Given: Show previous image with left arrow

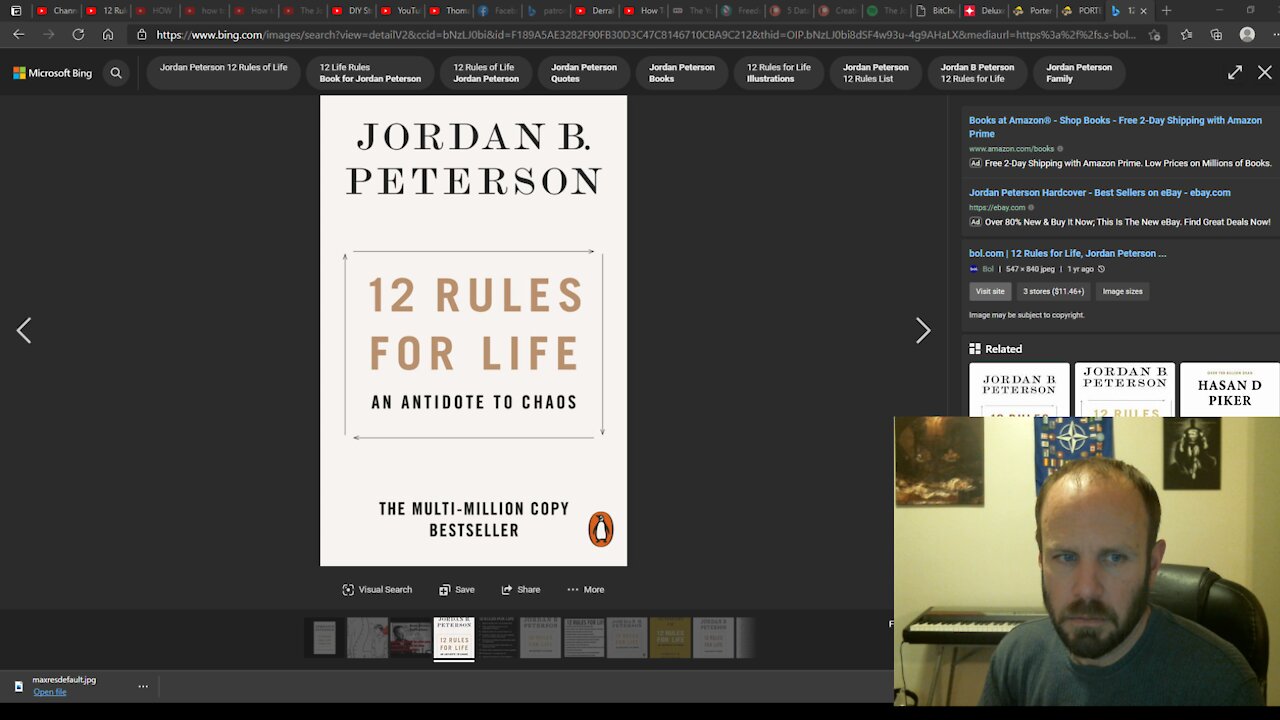Looking at the screenshot, I should click(x=24, y=330).
